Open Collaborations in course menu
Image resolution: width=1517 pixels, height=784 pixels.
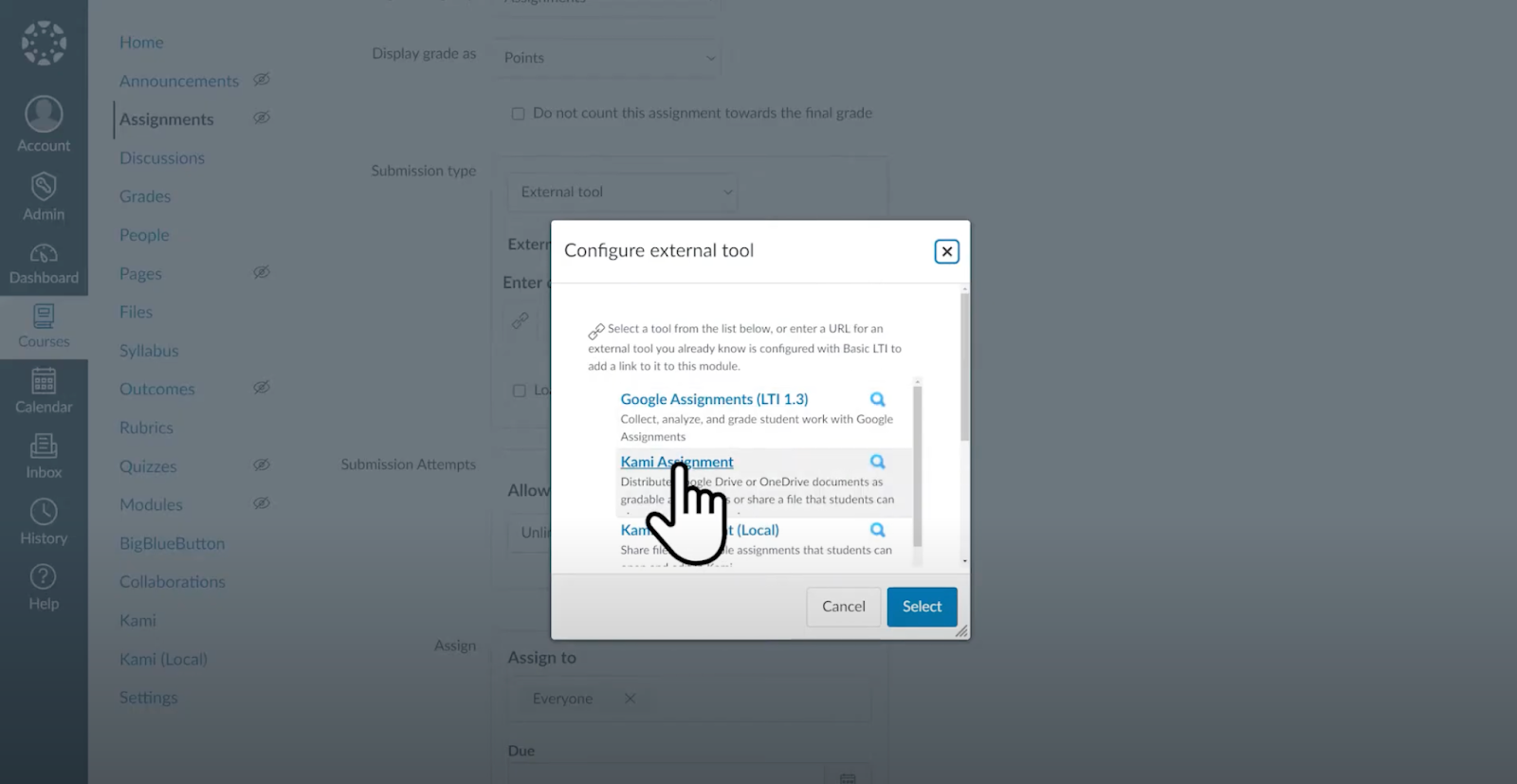pos(173,582)
